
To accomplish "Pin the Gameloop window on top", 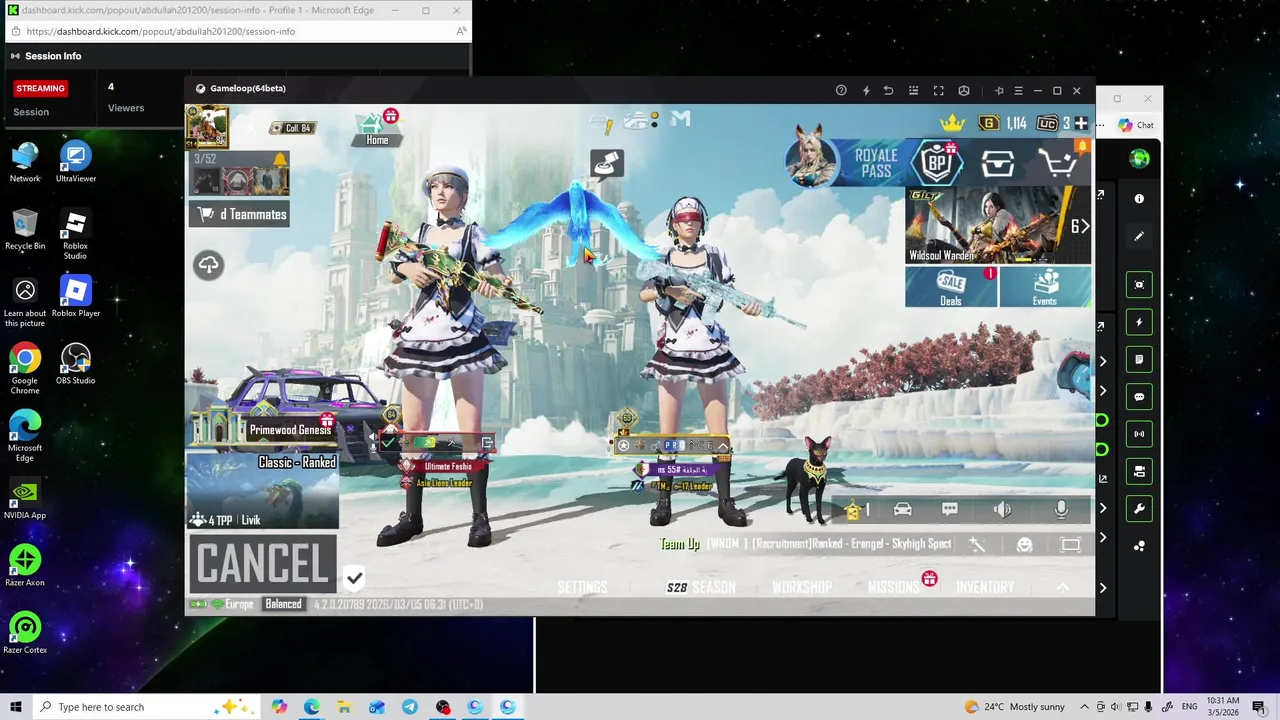I will pos(999,90).
